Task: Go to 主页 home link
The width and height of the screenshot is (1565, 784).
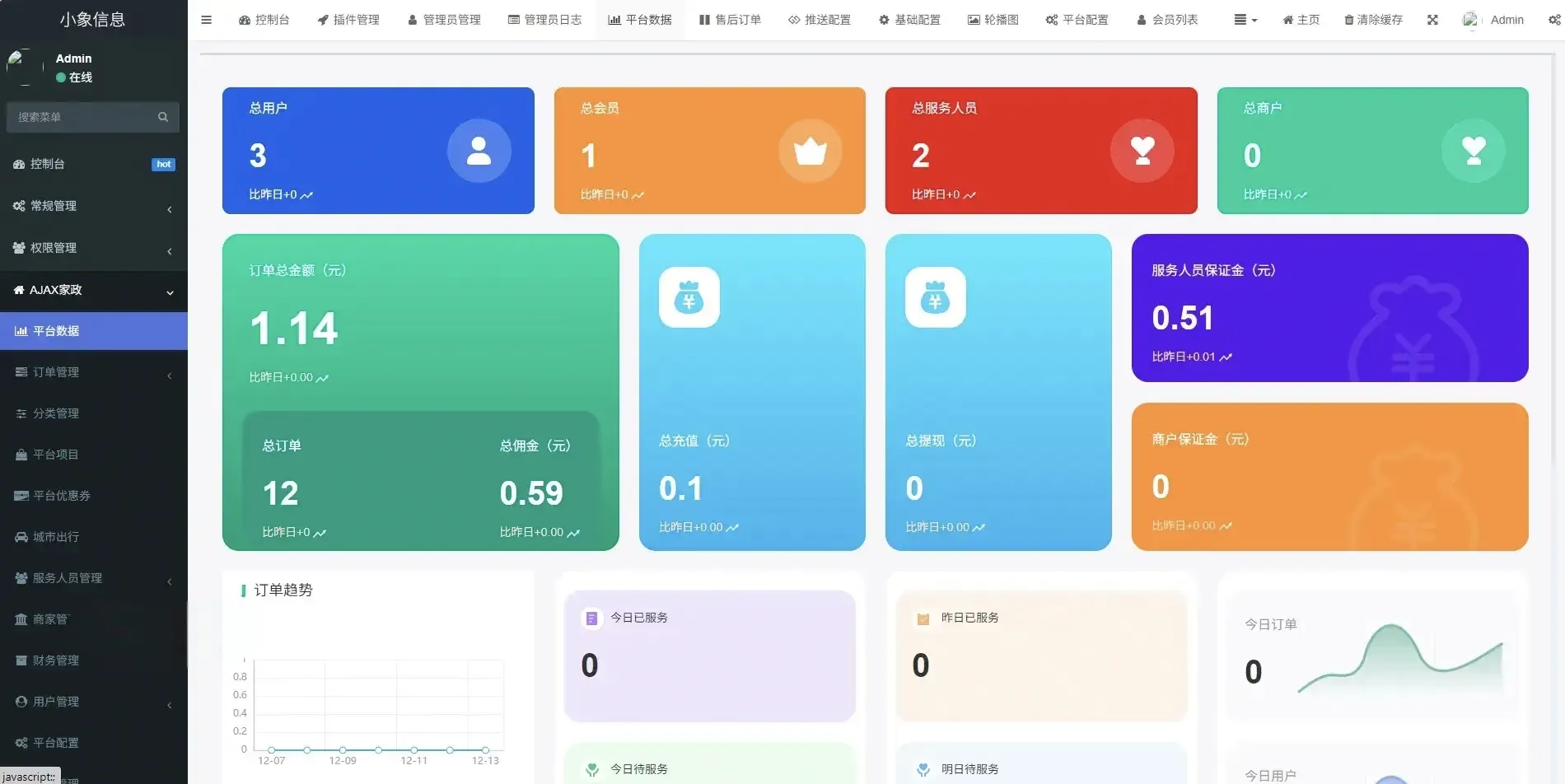Action: (1301, 20)
